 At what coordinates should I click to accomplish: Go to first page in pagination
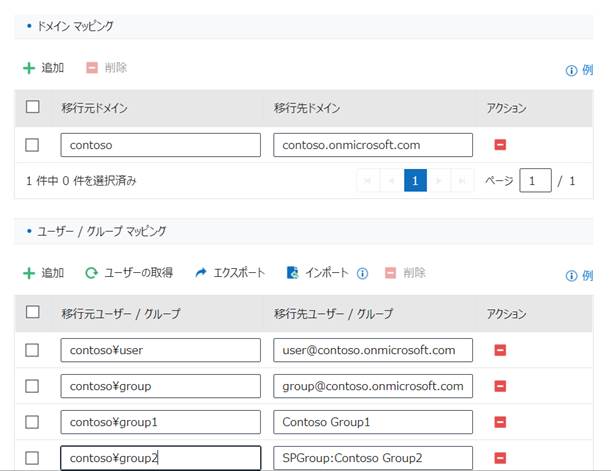(x=367, y=180)
